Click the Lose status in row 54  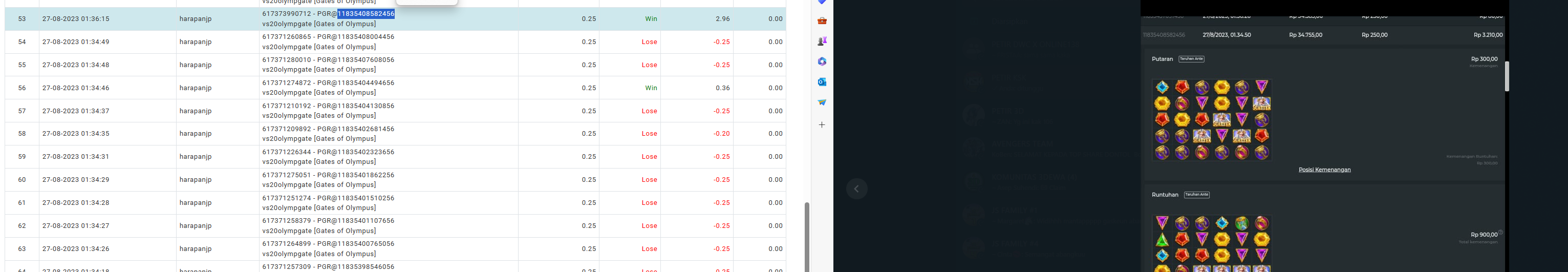(649, 42)
